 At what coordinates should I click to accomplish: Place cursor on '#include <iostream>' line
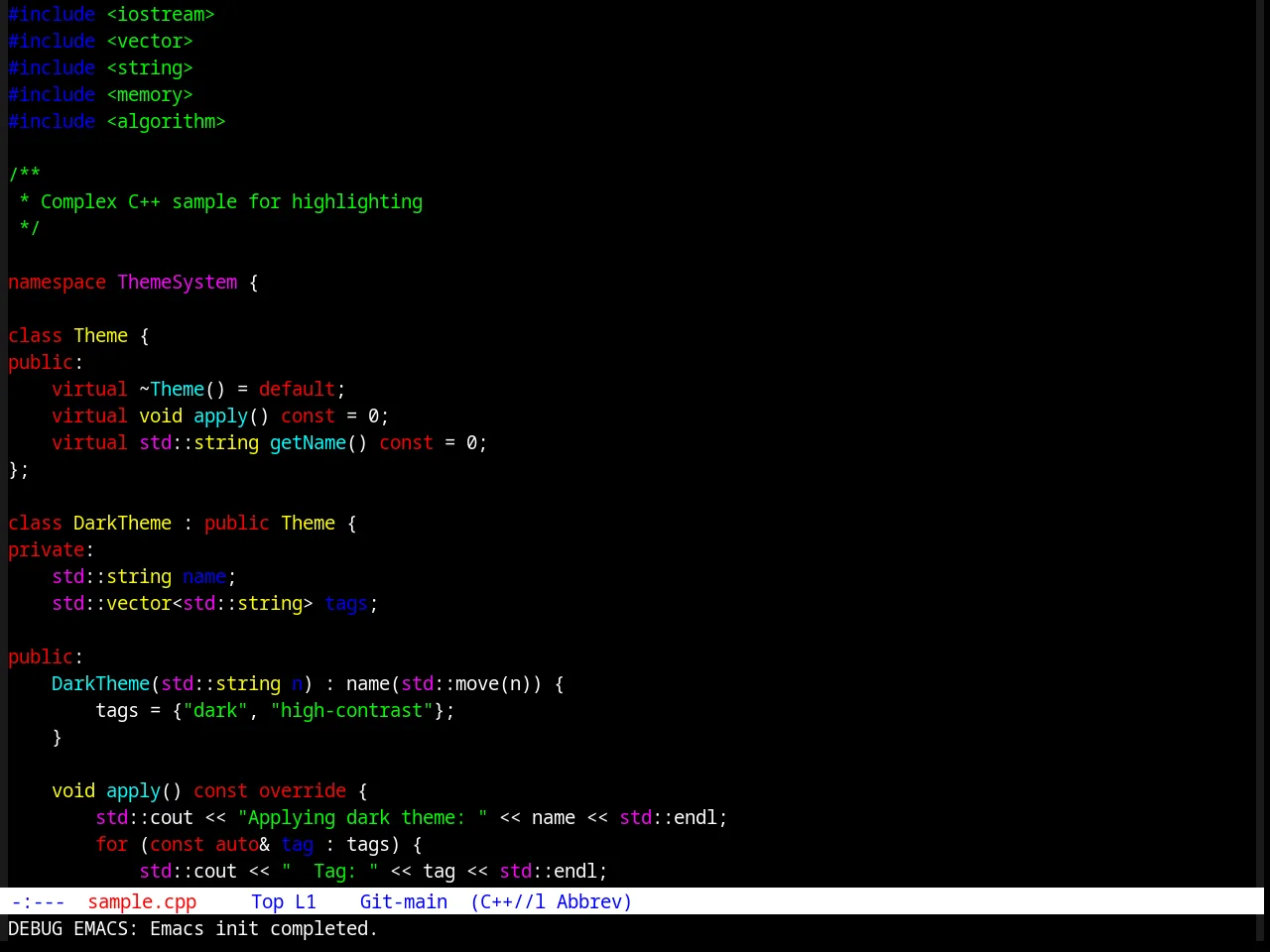[x=112, y=14]
